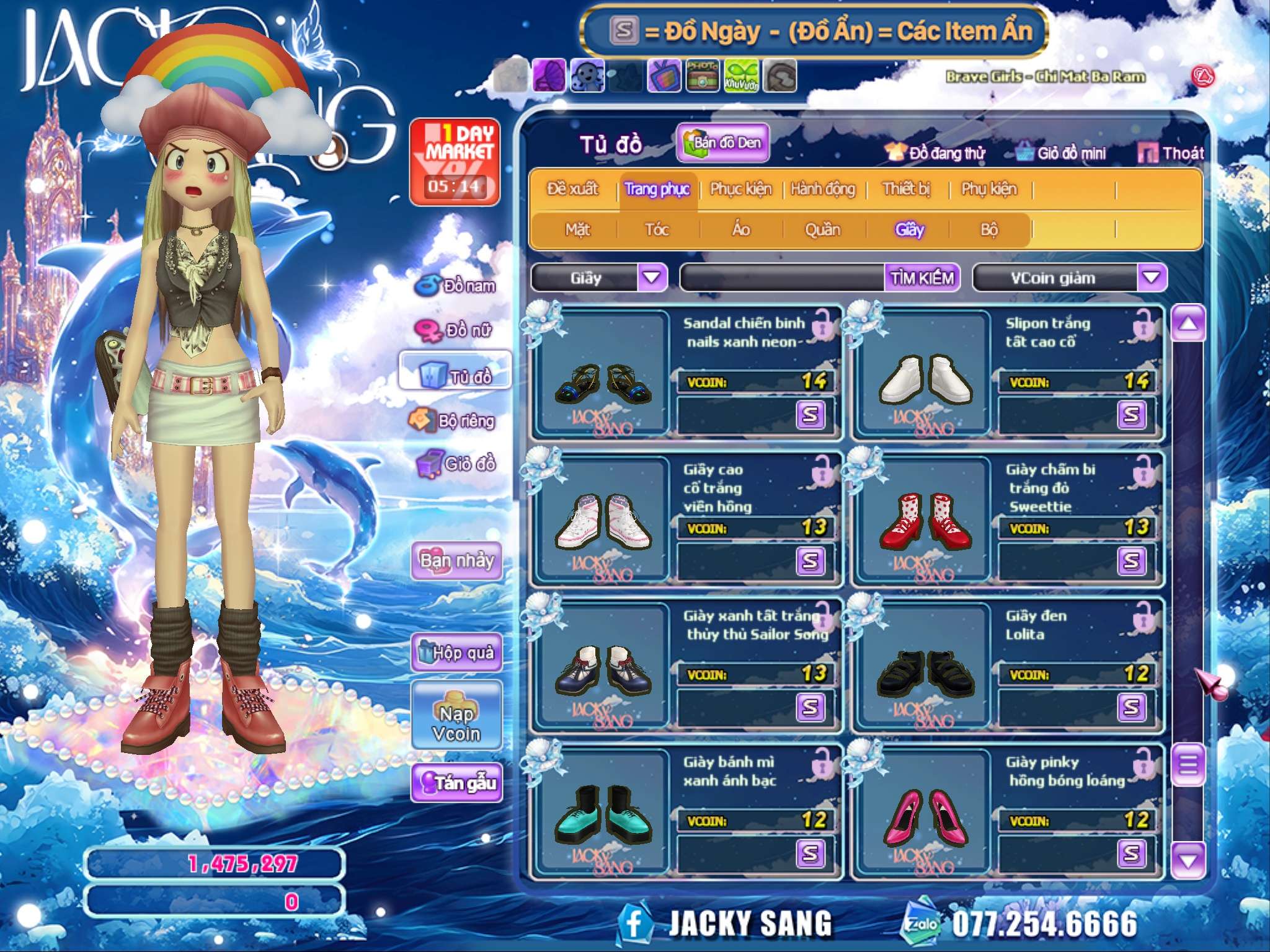Screen dimensions: 1270x952
Task: Toggle lock on Giày cao cổ trắng viền hồng
Action: coord(823,470)
